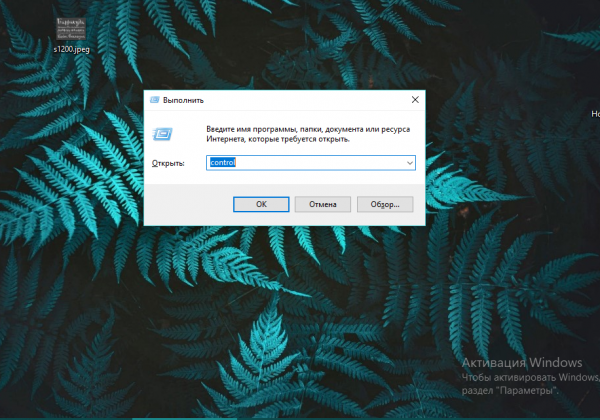Screen dimensions: 600x420
Task: Click the highlighted "control" text
Action: point(222,163)
